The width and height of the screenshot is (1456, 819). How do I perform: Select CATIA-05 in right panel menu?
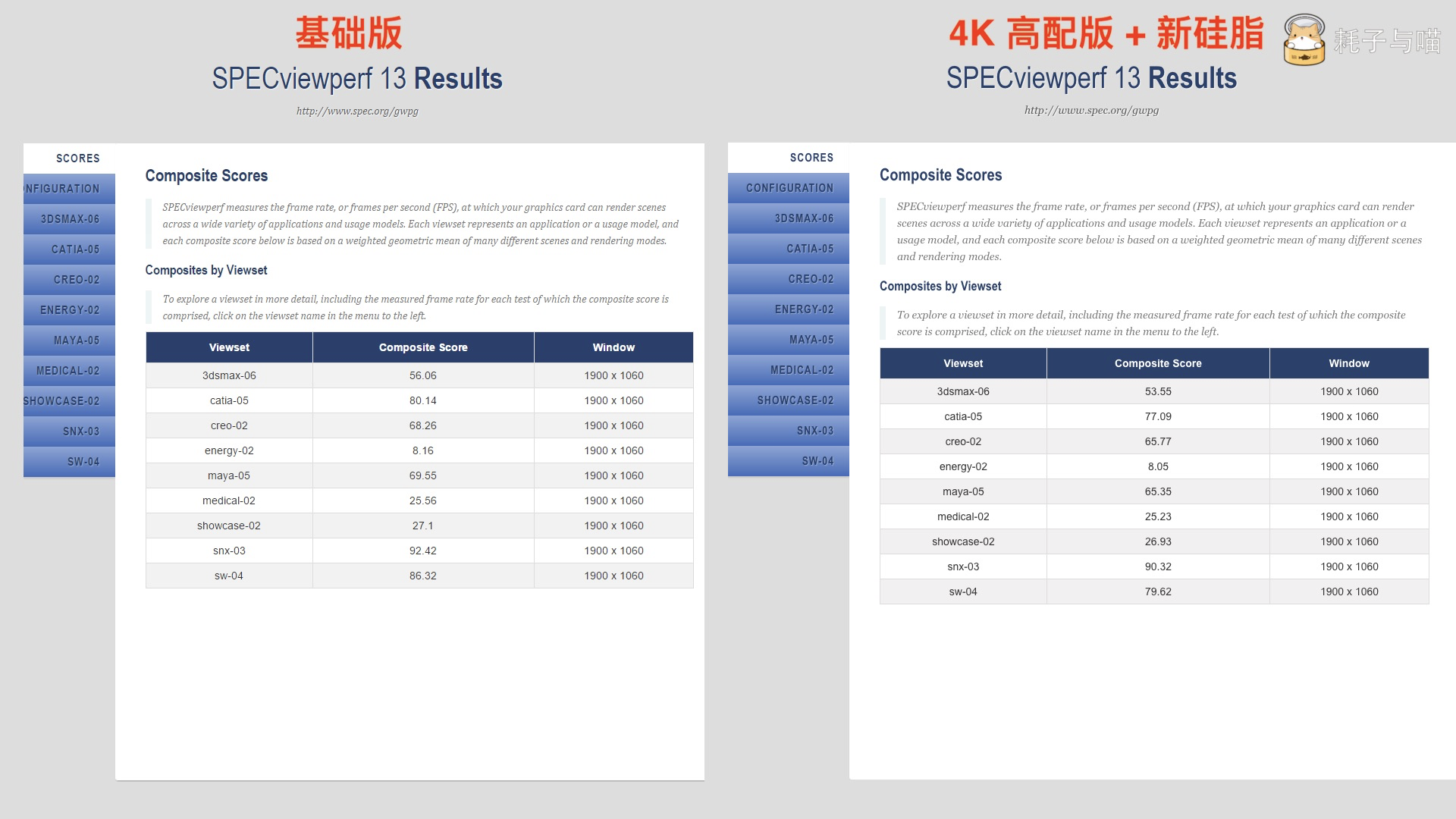point(789,249)
